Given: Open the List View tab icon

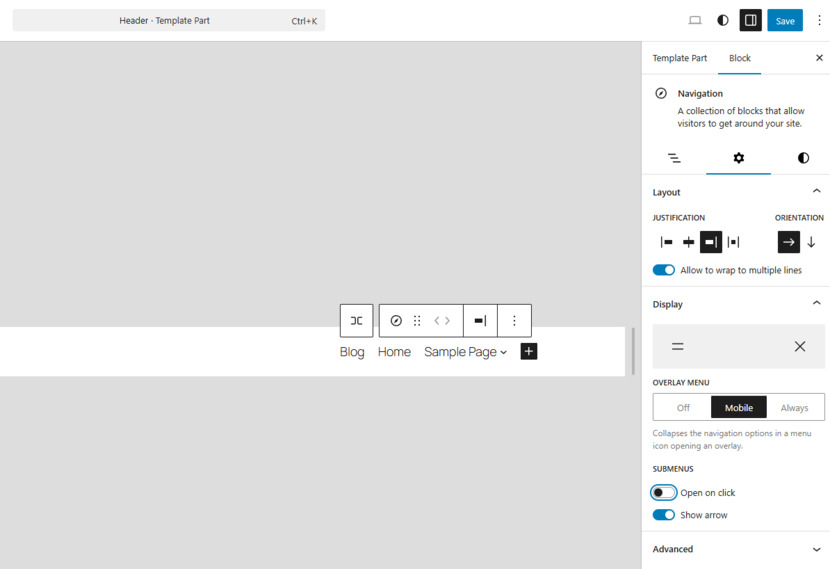Looking at the screenshot, I should pyautogui.click(x=674, y=158).
